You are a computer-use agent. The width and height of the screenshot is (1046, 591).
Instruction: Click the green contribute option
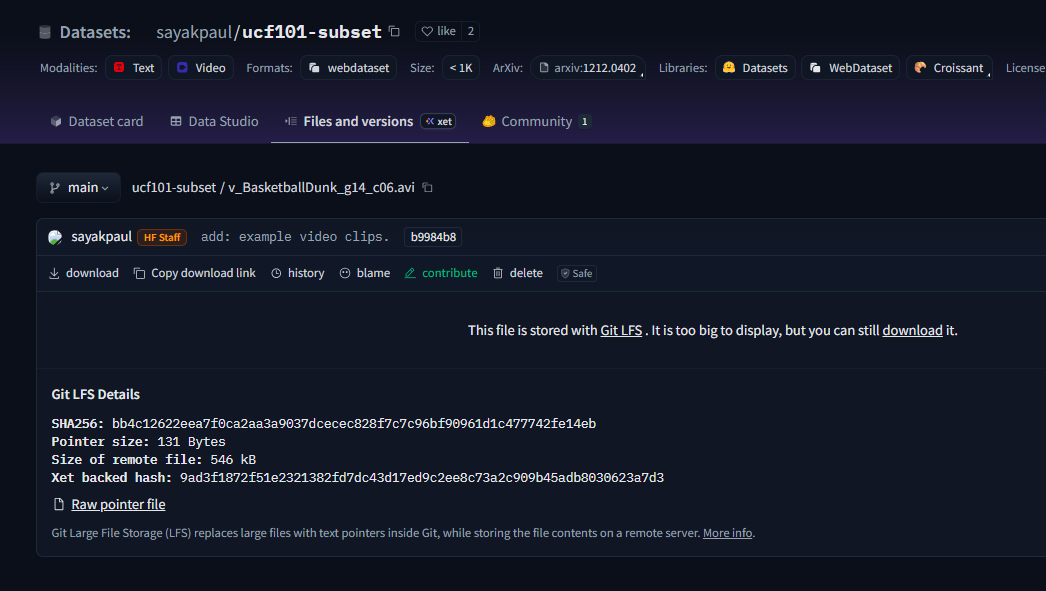pos(441,273)
